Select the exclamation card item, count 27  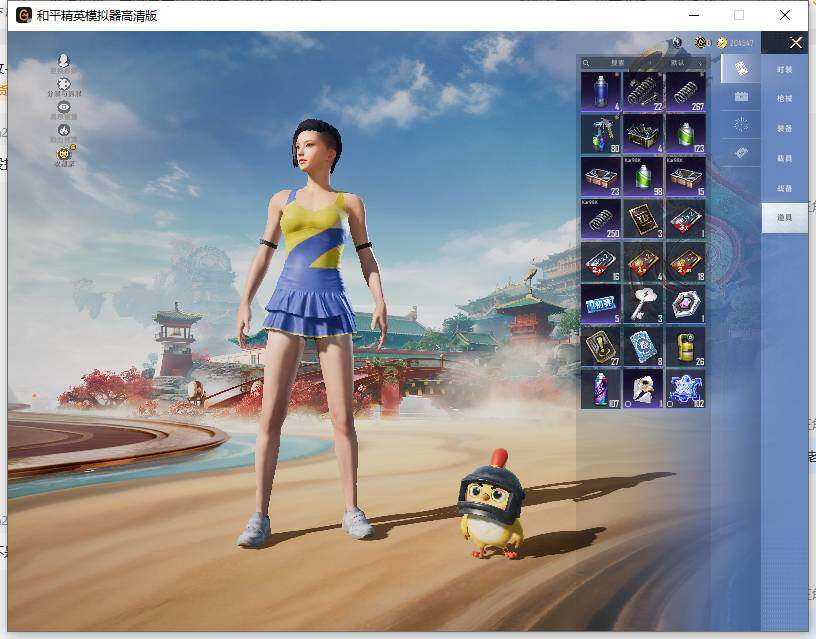coord(601,347)
